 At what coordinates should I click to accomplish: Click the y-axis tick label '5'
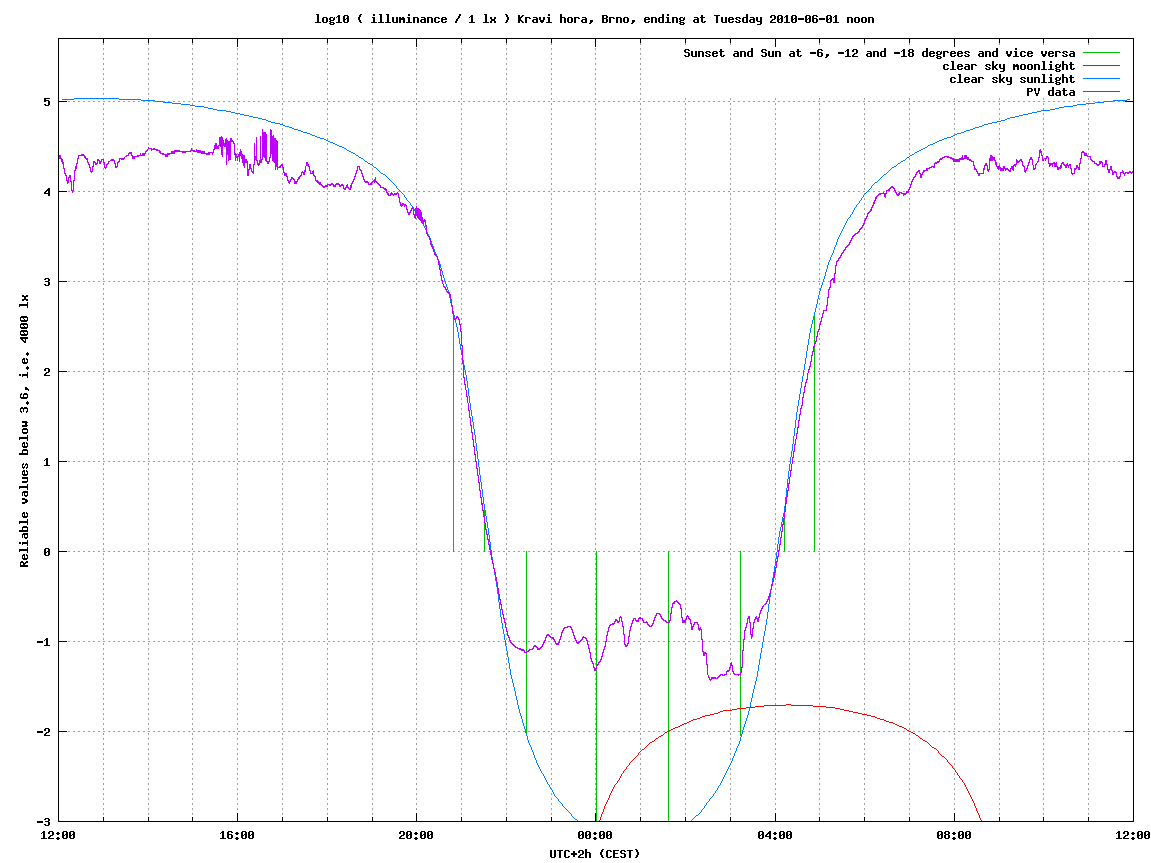pyautogui.click(x=48, y=102)
